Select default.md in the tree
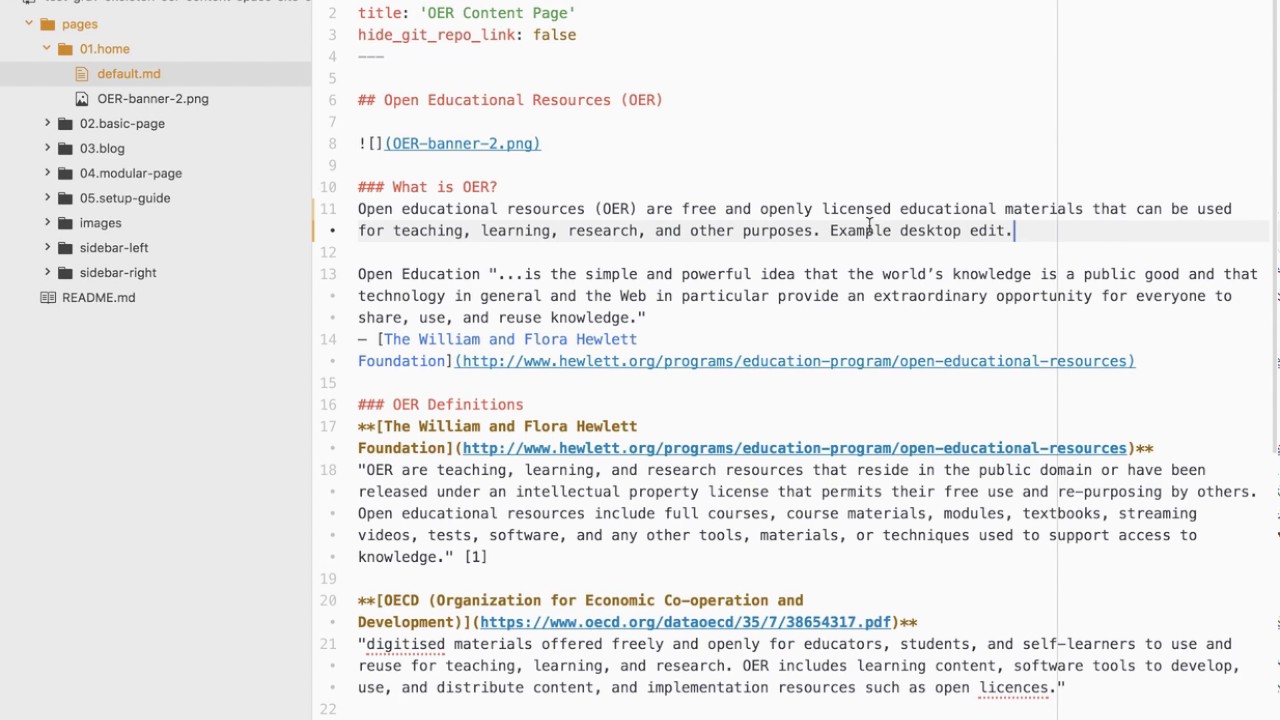The image size is (1280, 720). [x=128, y=74]
